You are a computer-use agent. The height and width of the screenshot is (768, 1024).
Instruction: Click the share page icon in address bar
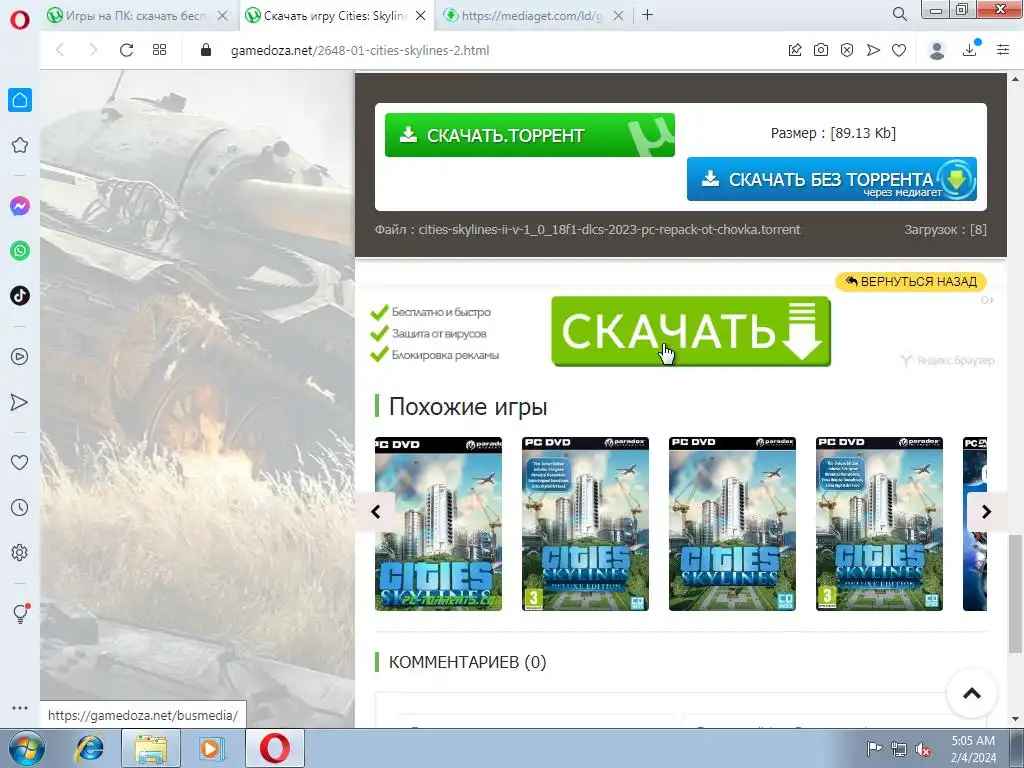(x=795, y=50)
